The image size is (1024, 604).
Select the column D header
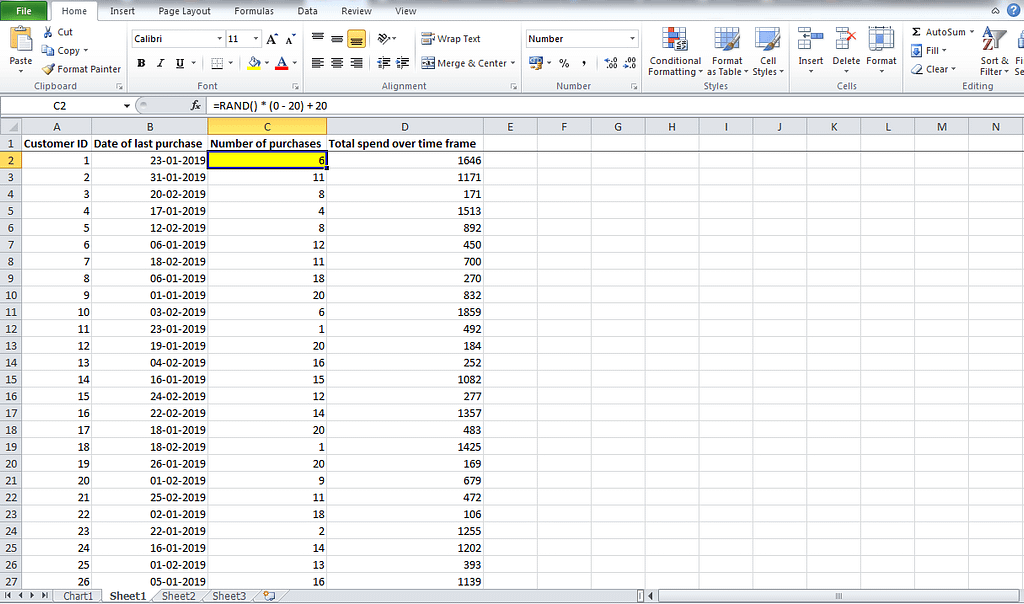405,126
